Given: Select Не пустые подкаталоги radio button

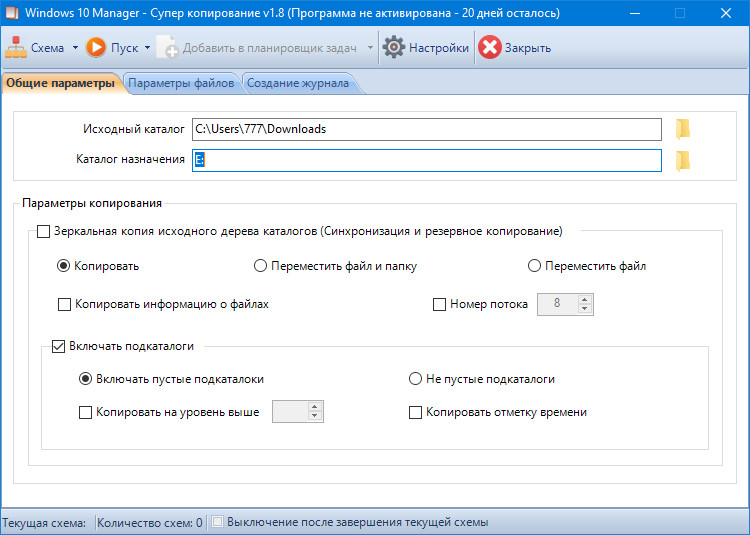Looking at the screenshot, I should click(415, 379).
